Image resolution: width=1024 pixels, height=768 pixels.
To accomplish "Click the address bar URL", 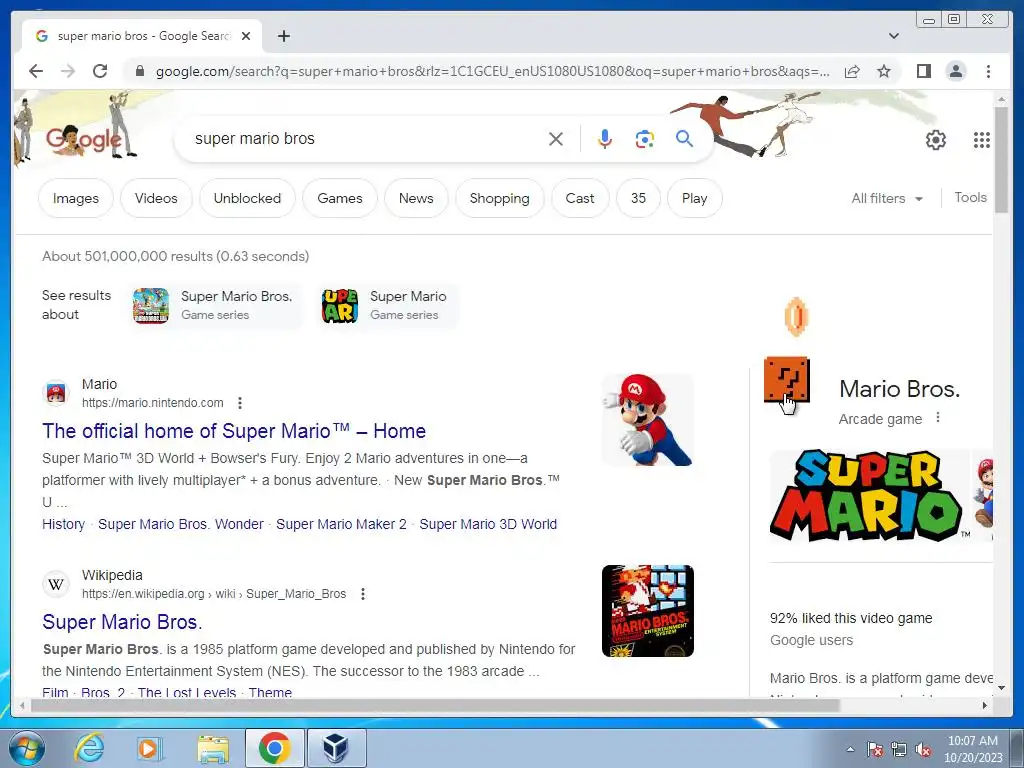I will (x=492, y=71).
